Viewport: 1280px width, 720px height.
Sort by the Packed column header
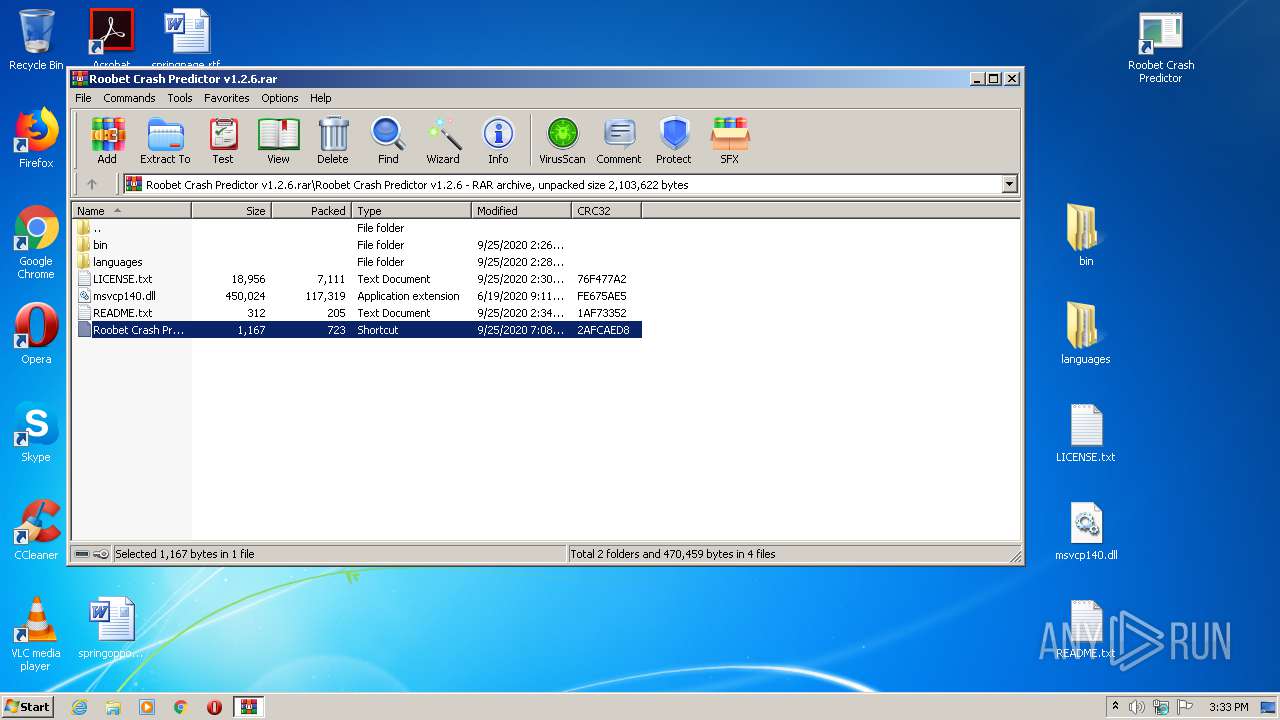pos(311,211)
